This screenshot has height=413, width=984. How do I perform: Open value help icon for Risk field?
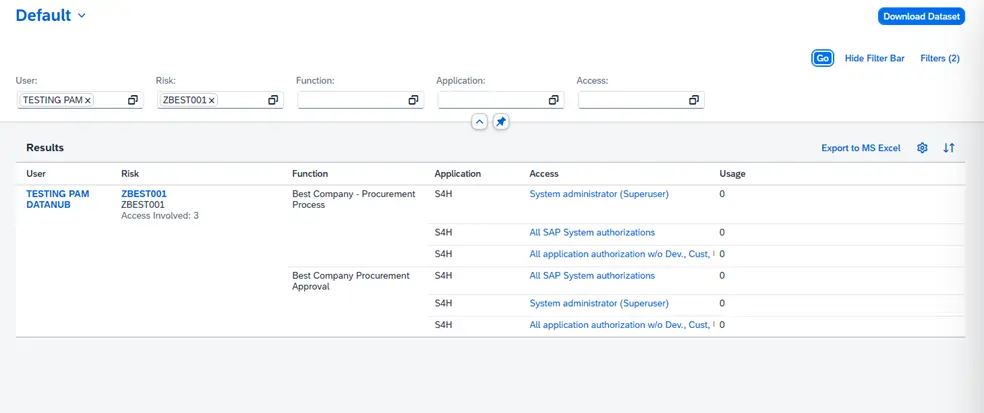point(272,100)
